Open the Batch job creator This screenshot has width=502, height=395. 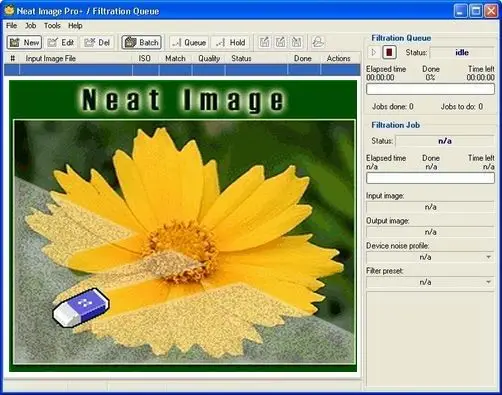click(141, 42)
